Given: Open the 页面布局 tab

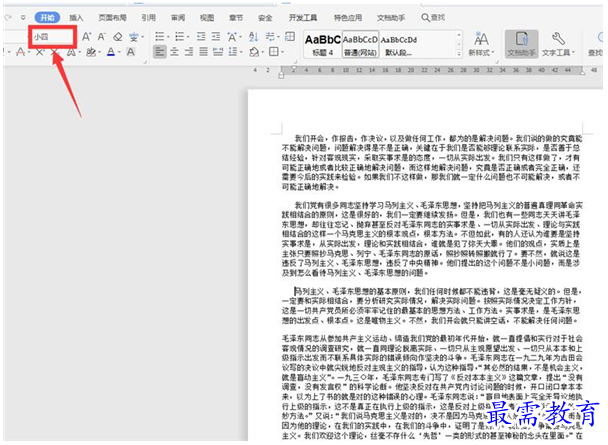Looking at the screenshot, I should point(112,17).
